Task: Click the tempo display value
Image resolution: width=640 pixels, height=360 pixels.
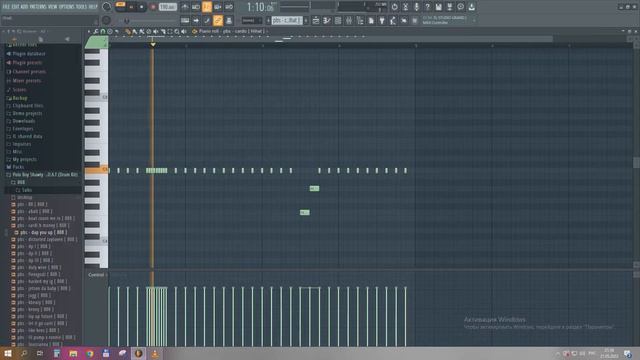Action: tap(167, 7)
